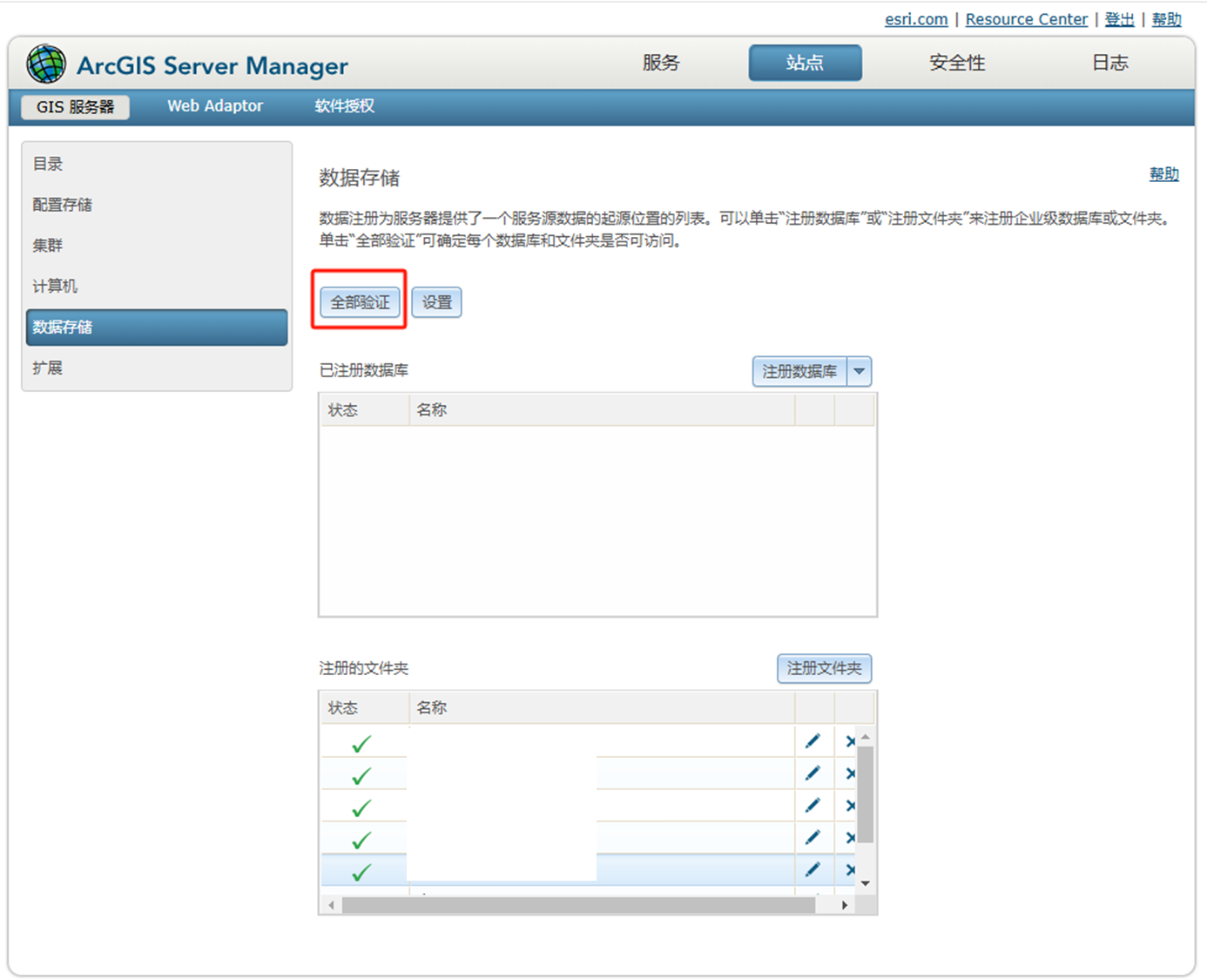The image size is (1207, 980).
Task: Edit the fifth (highlighted) registered folder via pencil icon
Action: pos(813,869)
